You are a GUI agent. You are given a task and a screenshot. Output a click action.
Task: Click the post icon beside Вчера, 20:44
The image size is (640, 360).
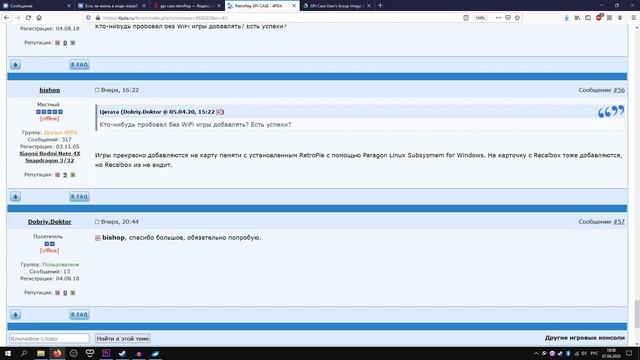(x=97, y=222)
